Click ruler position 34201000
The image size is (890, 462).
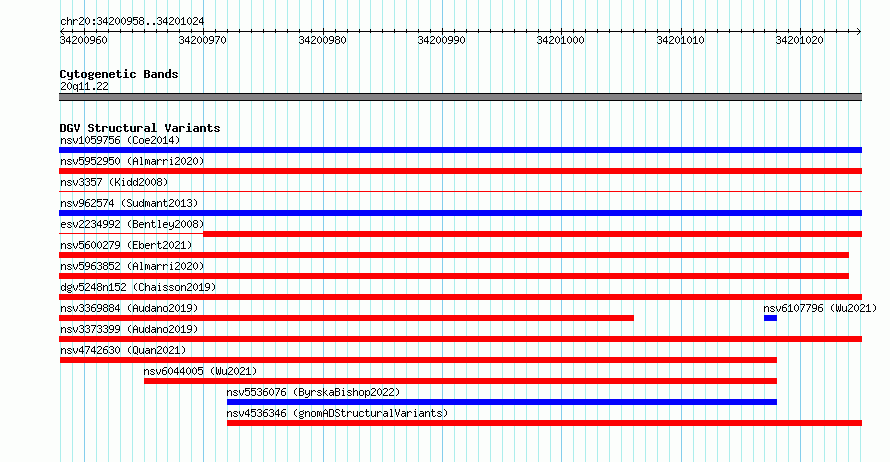pos(561,40)
